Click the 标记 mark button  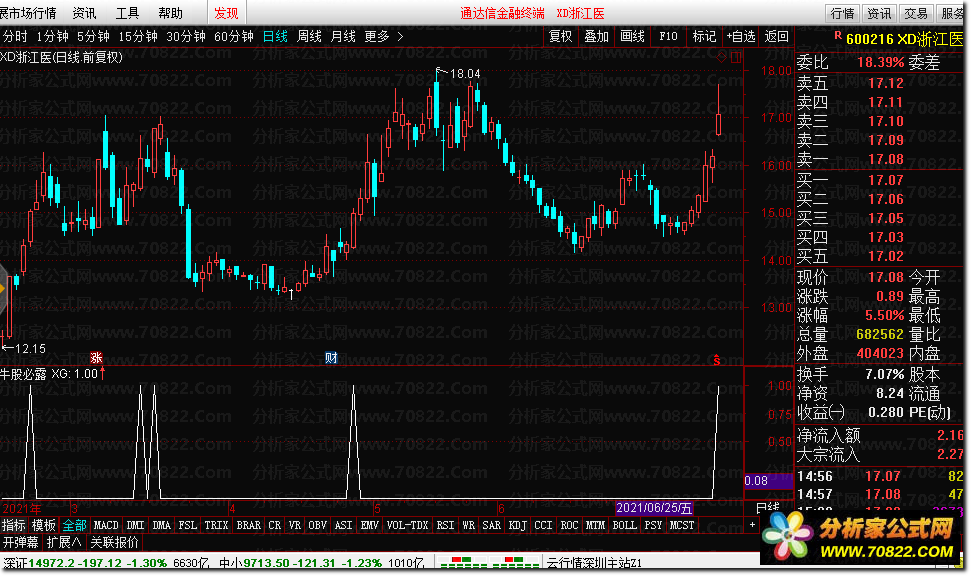point(704,37)
